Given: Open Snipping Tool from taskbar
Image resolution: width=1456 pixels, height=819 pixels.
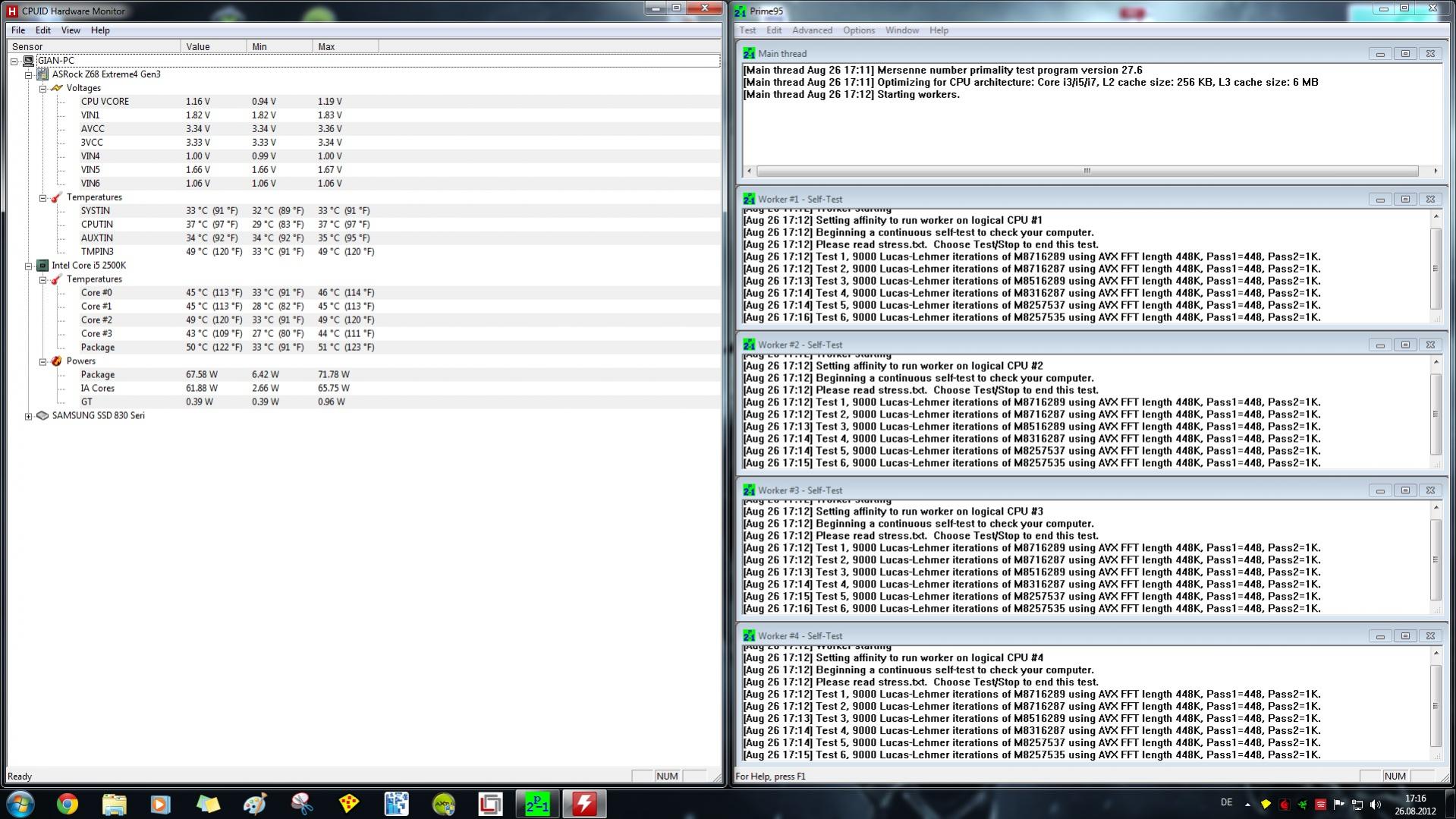Looking at the screenshot, I should pyautogui.click(x=302, y=804).
